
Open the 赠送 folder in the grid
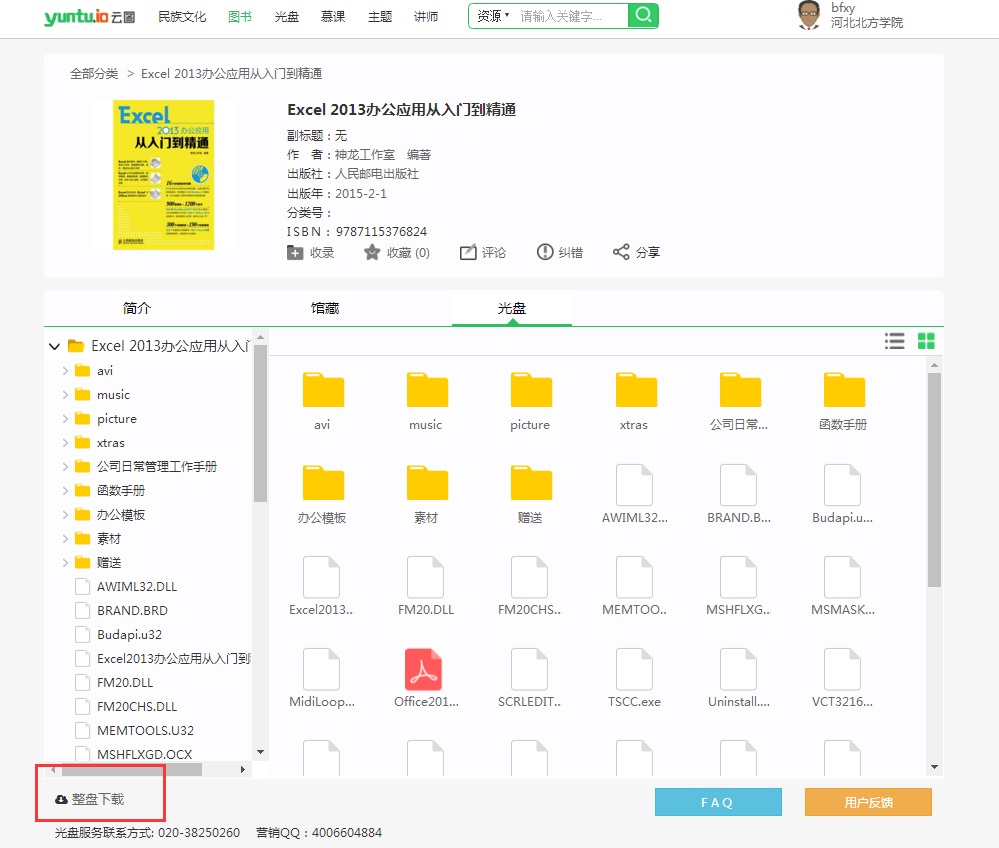531,483
